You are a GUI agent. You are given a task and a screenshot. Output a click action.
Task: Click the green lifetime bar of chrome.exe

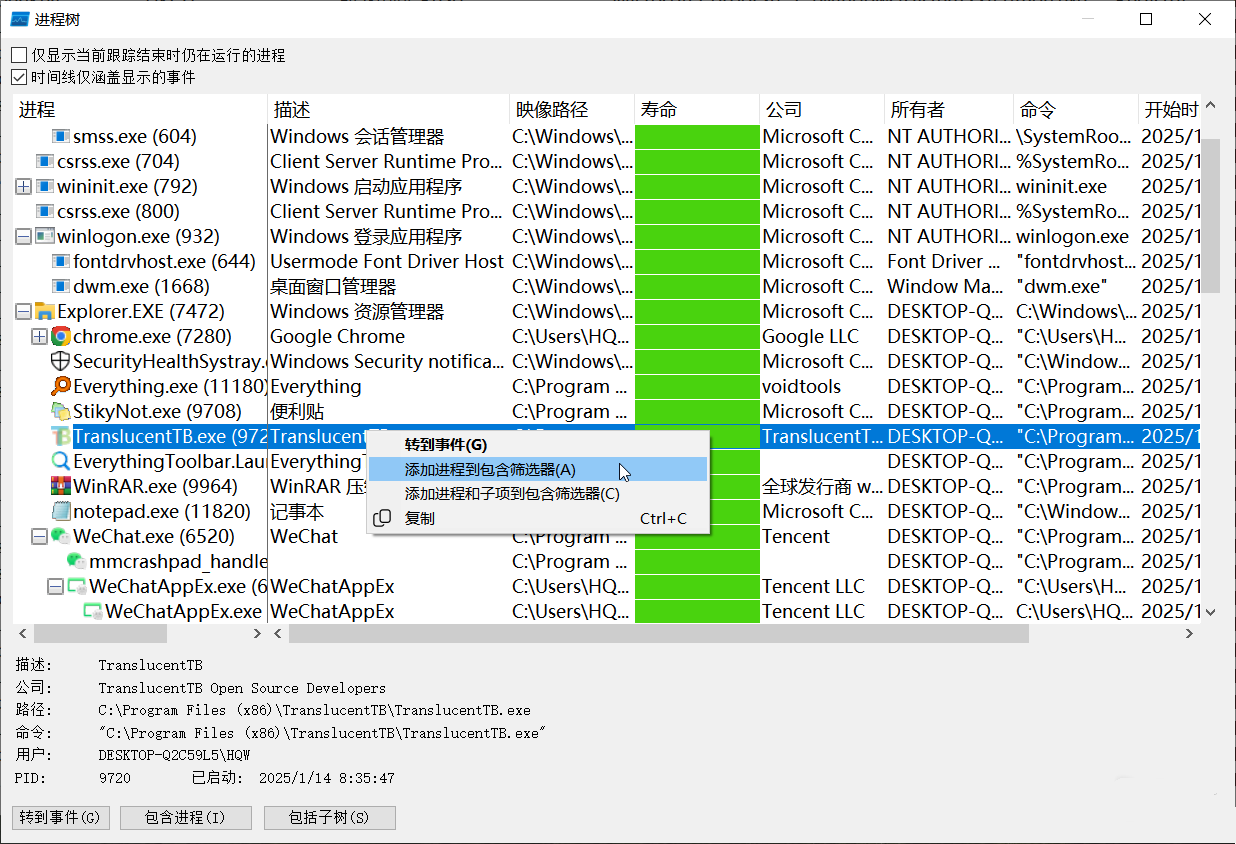(697, 336)
